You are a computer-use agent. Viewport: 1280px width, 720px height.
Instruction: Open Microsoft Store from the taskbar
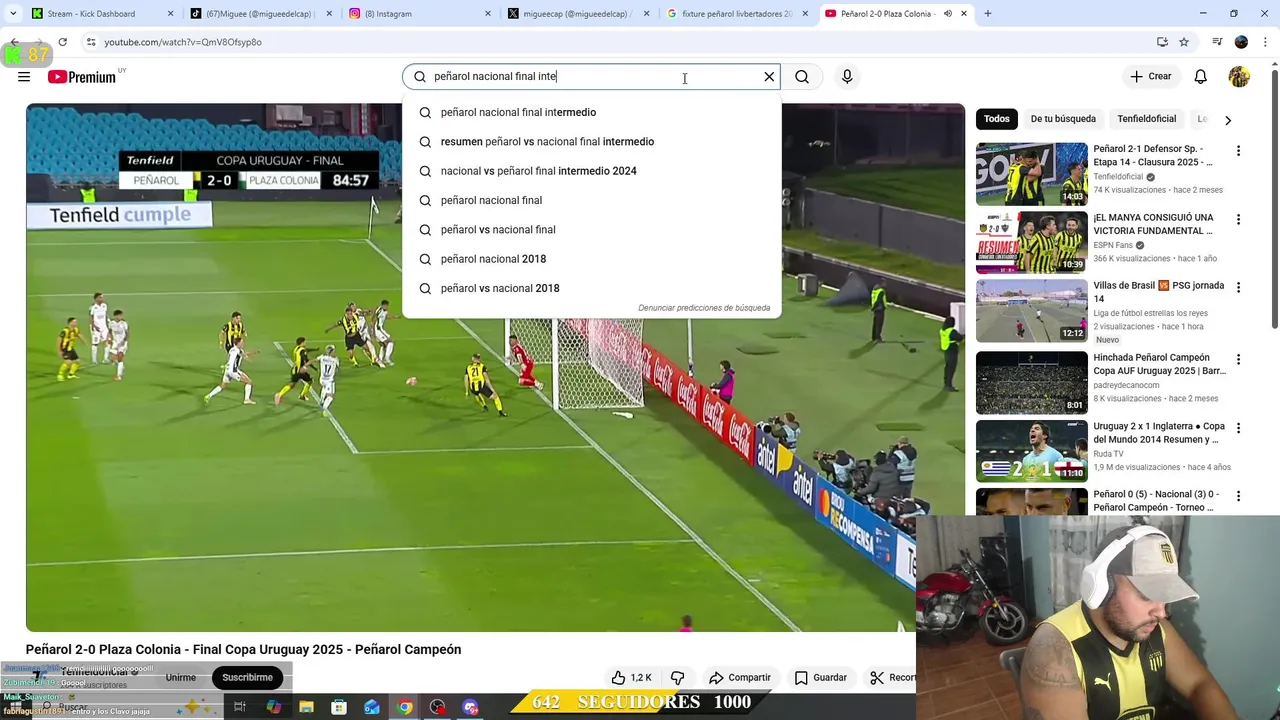coord(339,707)
